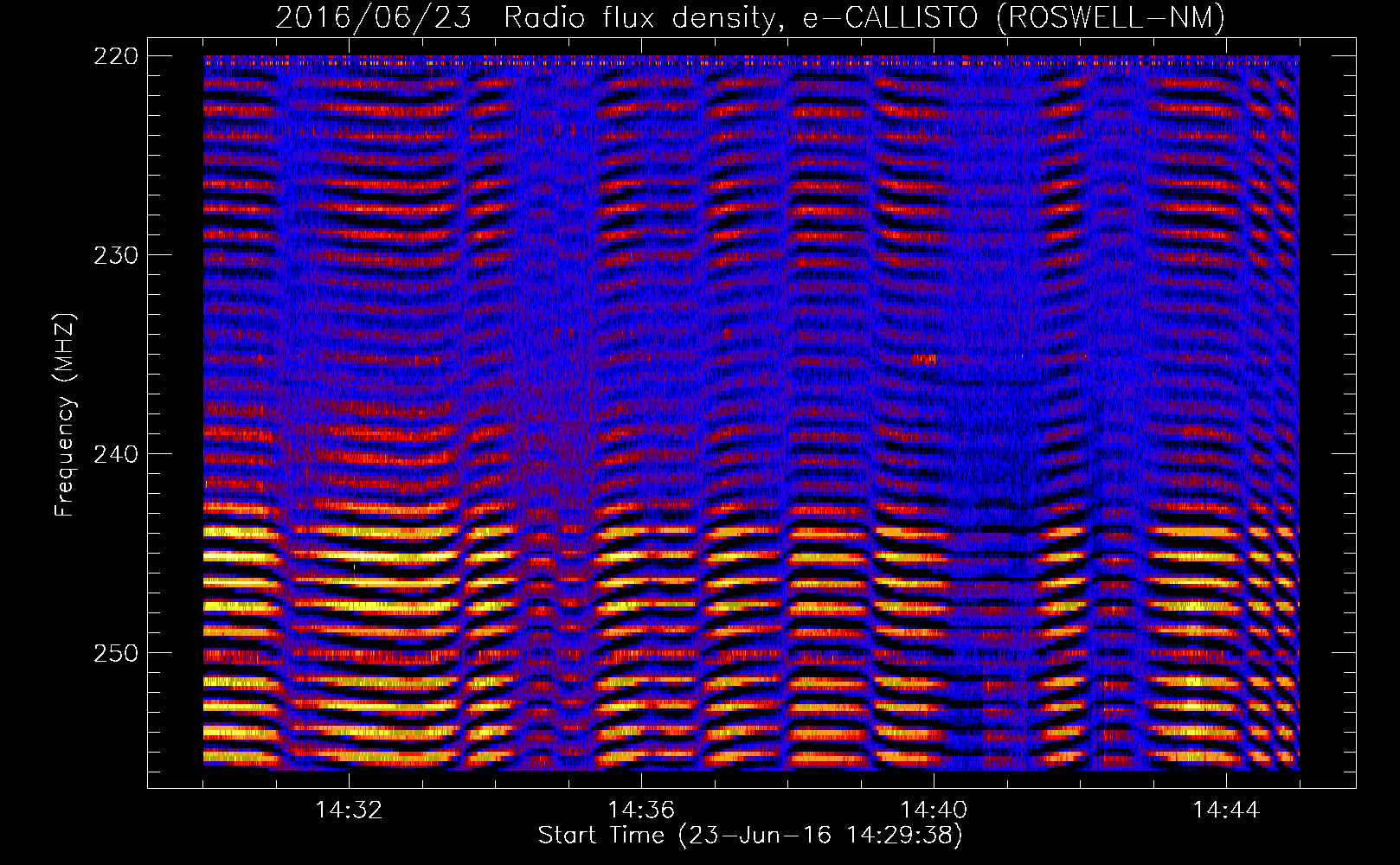Click the 'Start Time (23-Jun-16 14:29:38)' label

click(750, 836)
